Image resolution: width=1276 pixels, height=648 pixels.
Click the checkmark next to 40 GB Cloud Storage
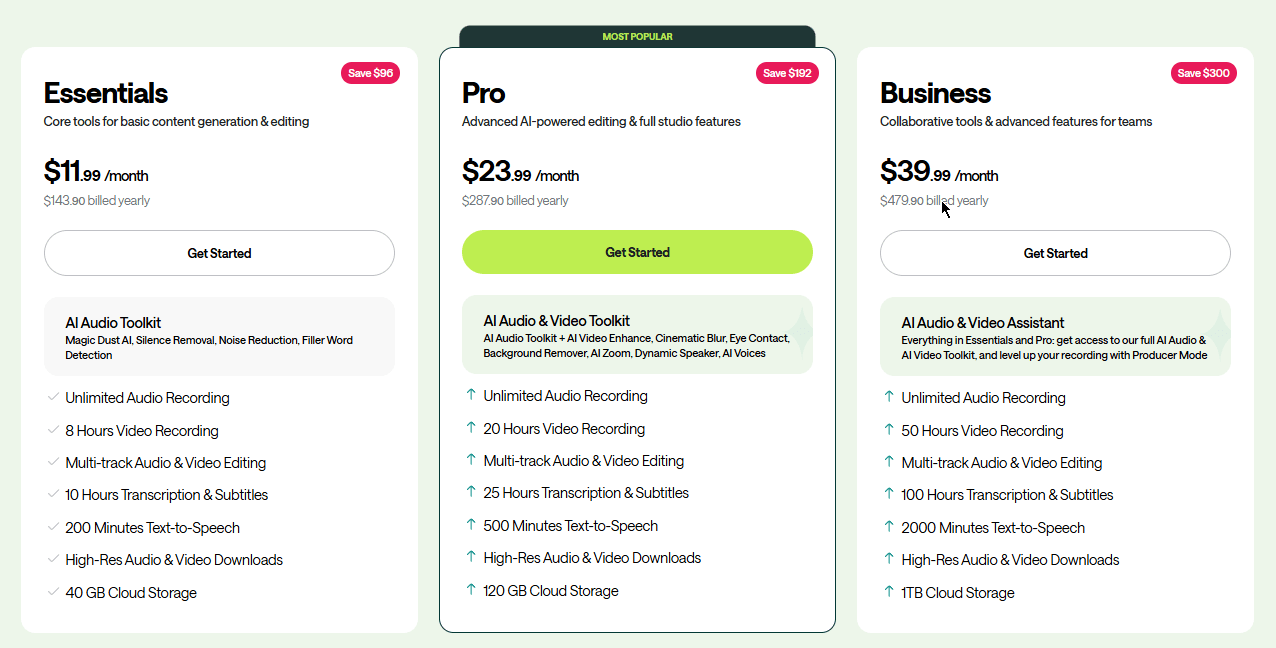tap(53, 592)
